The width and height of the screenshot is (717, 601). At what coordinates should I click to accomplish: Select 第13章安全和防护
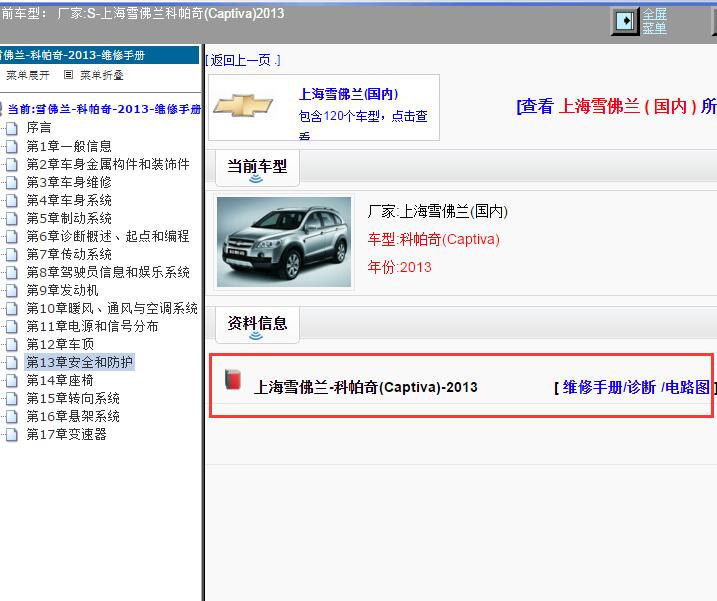click(80, 362)
